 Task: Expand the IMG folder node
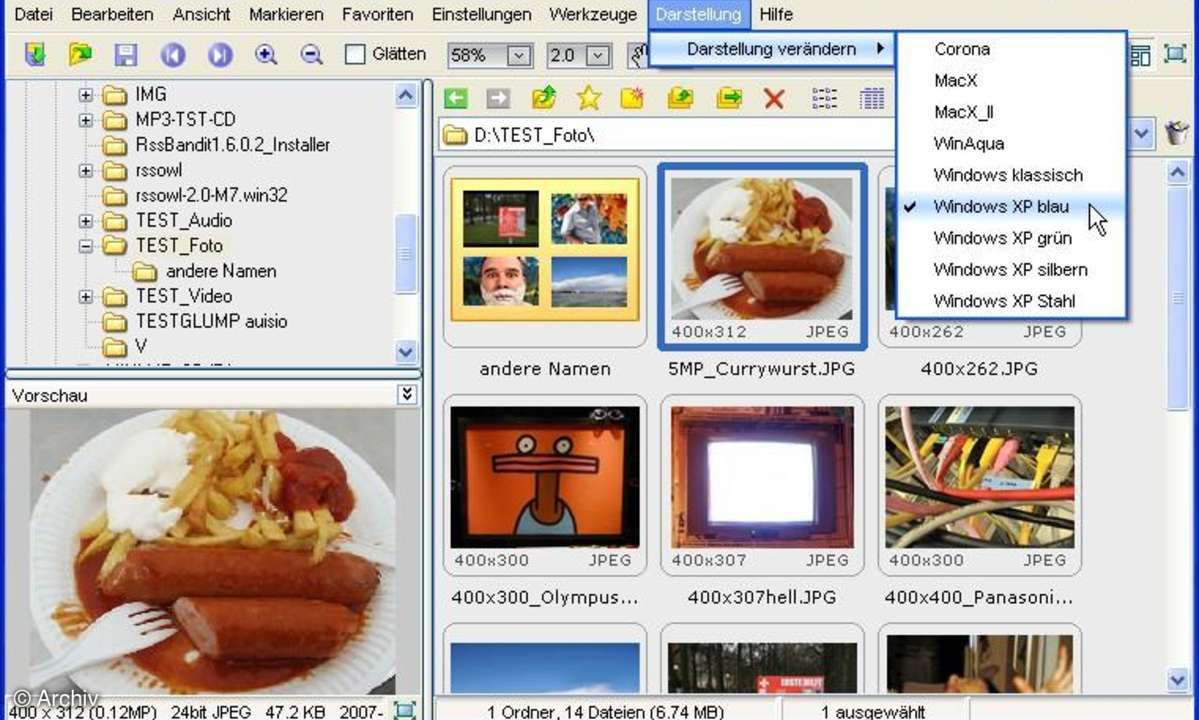tap(86, 95)
